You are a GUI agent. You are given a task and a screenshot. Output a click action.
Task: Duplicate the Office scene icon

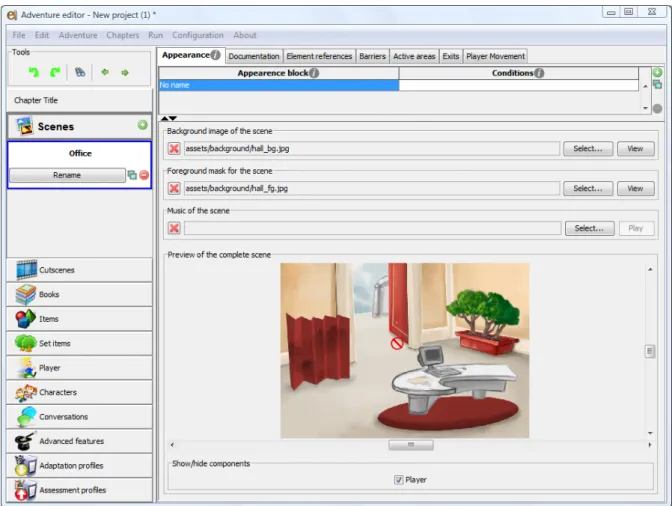[132, 175]
